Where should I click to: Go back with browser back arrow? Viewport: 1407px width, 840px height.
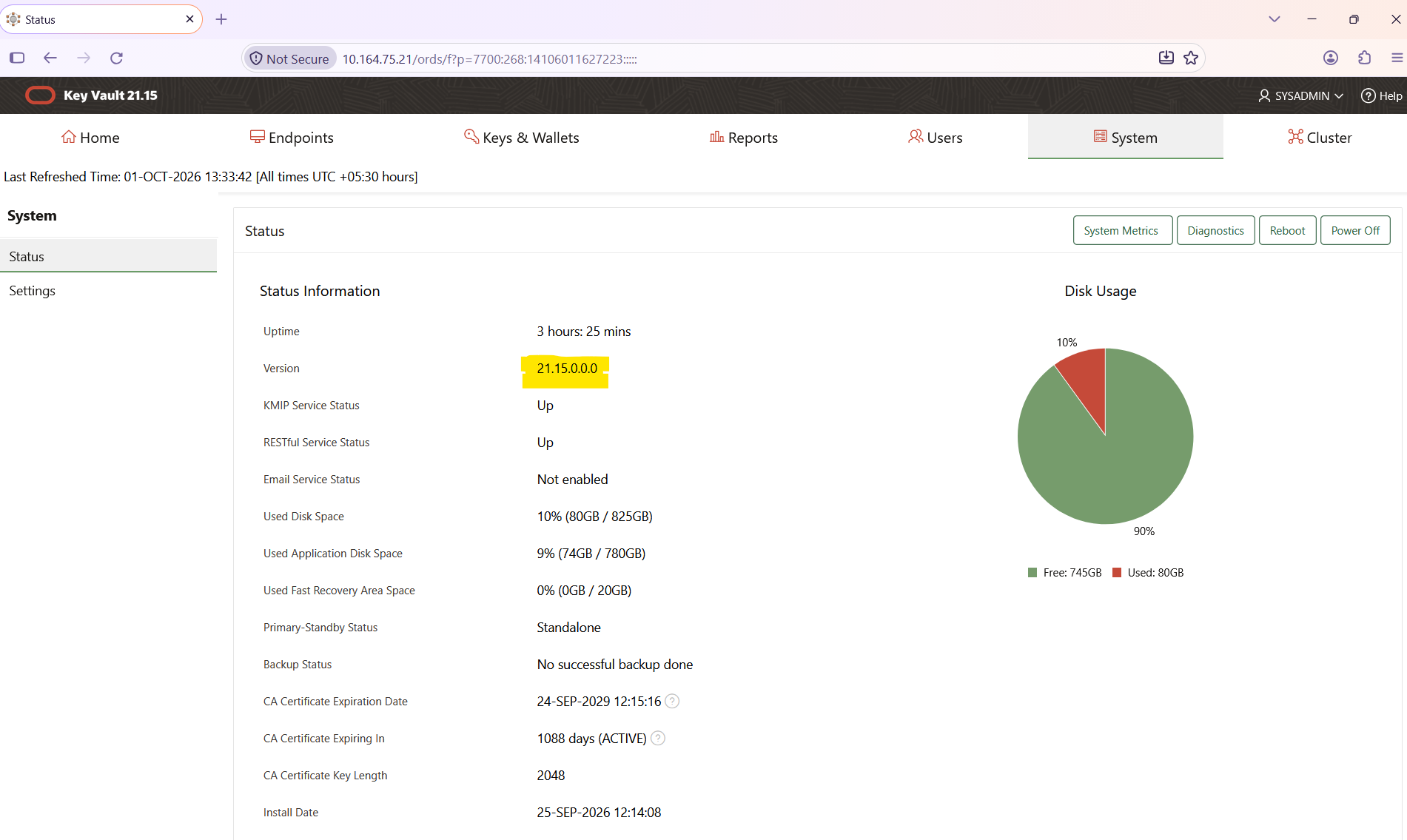pos(50,58)
